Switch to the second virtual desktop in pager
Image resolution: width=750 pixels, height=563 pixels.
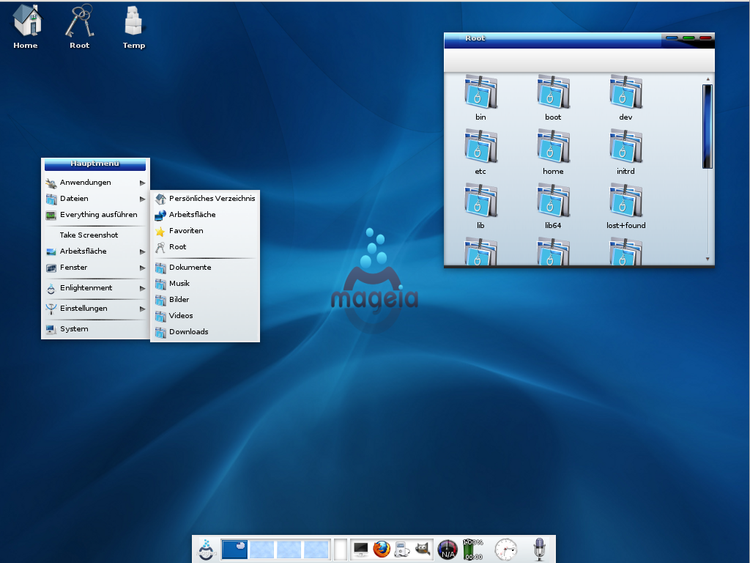coord(262,549)
